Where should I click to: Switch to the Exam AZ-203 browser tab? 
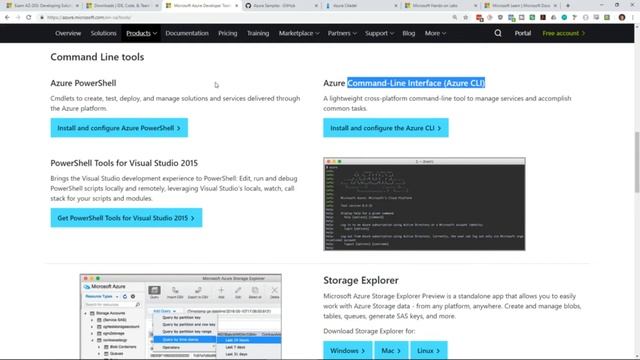[41, 6]
